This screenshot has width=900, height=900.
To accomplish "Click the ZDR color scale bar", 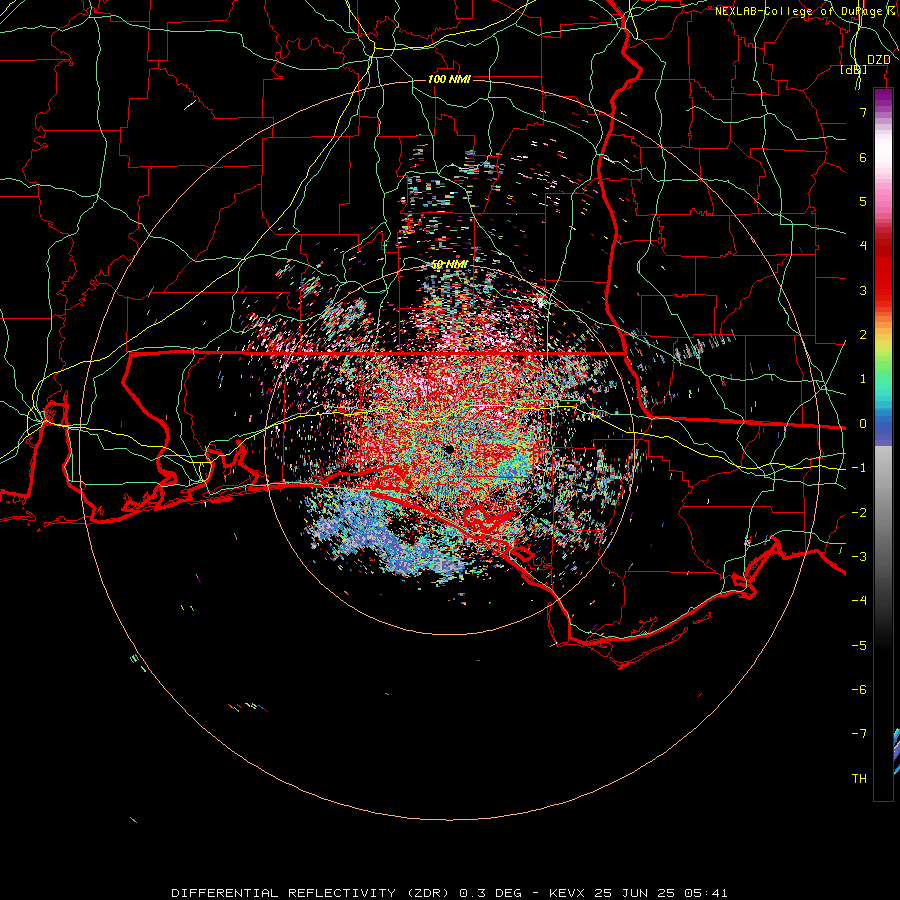I will tap(883, 444).
